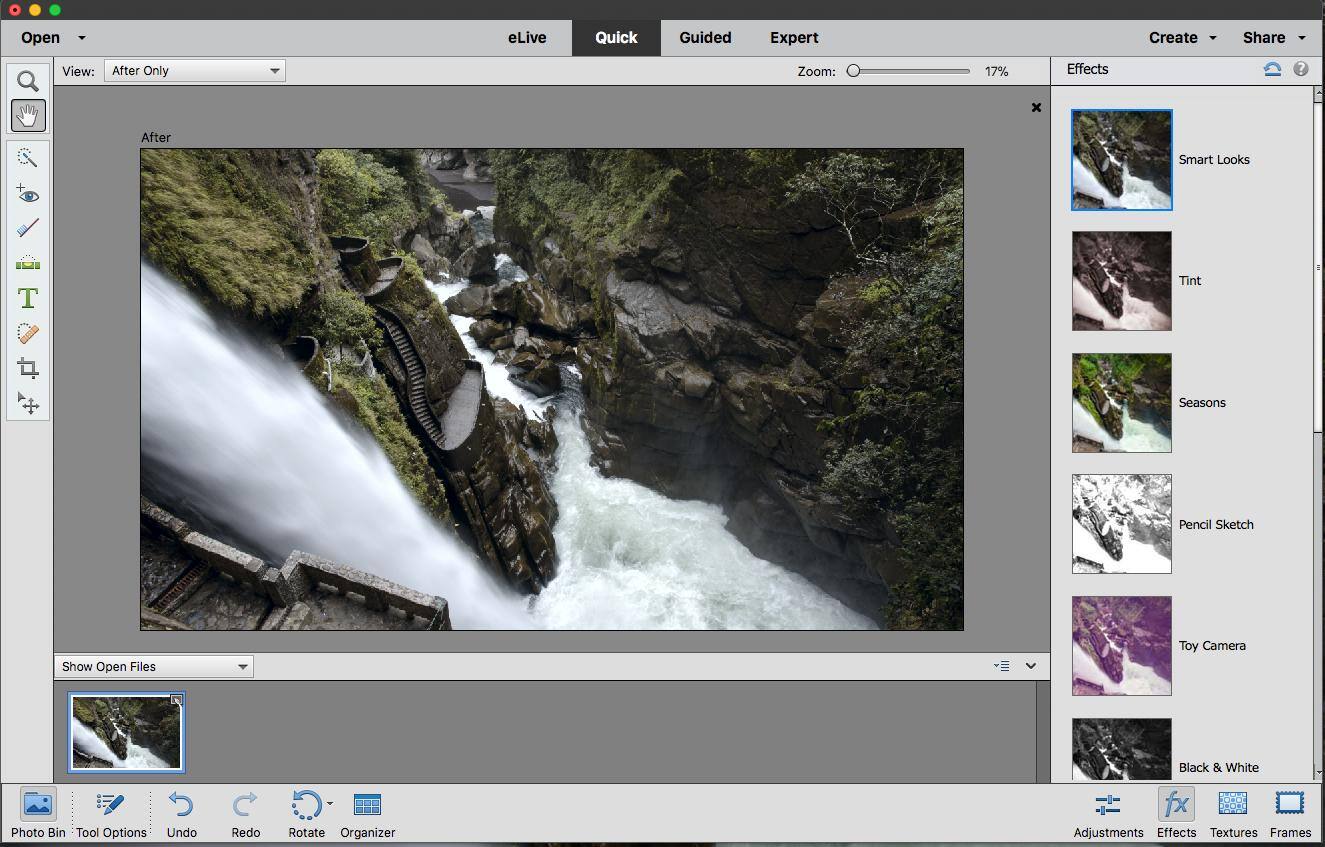Show the Adjustments panel
Image resolution: width=1325 pixels, height=847 pixels.
(1108, 813)
